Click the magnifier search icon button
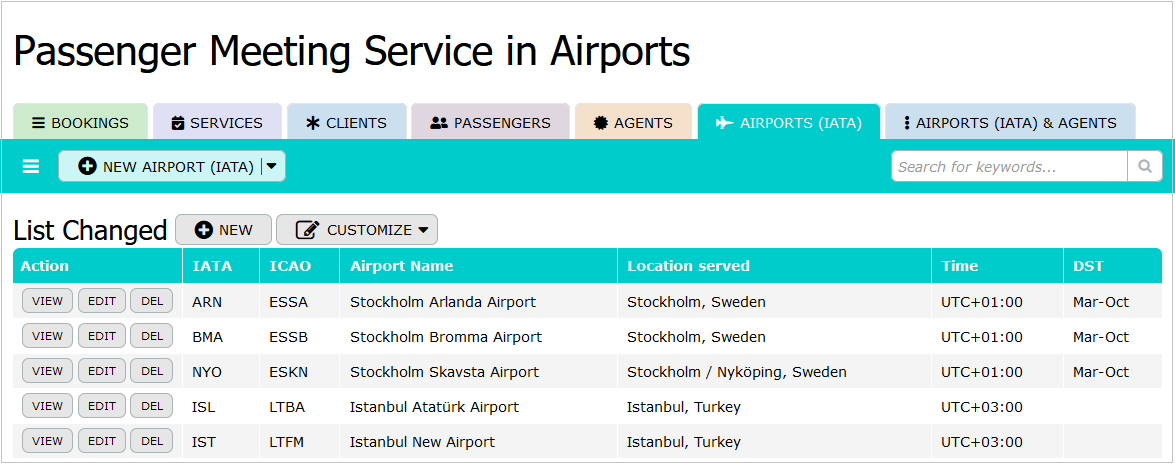 pyautogui.click(x=1145, y=167)
